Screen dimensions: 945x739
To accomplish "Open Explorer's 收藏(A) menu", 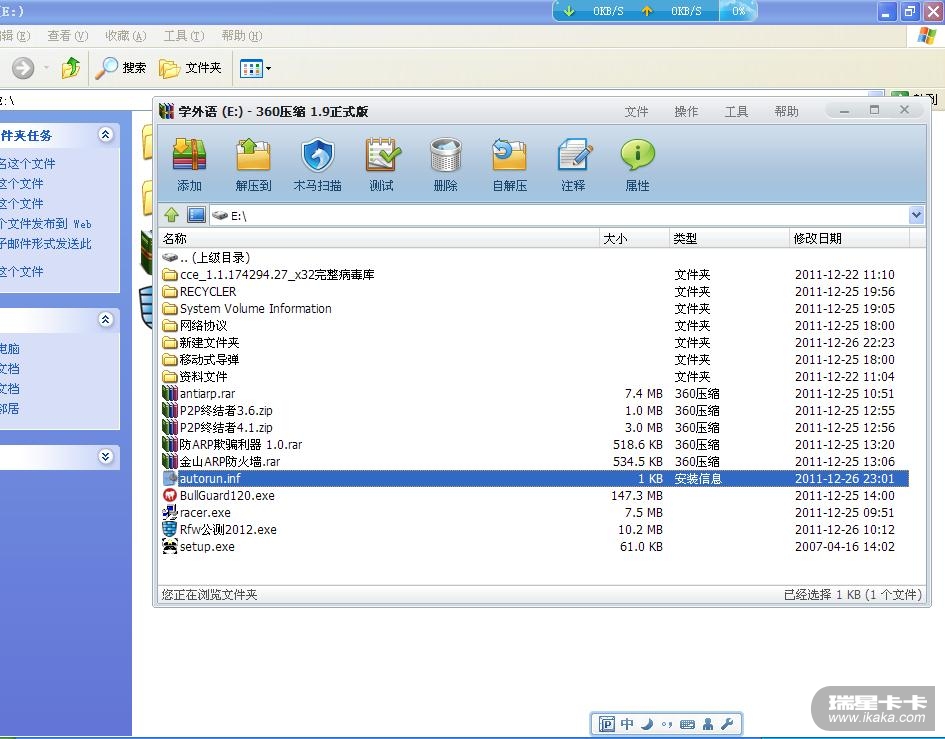I will [125, 36].
